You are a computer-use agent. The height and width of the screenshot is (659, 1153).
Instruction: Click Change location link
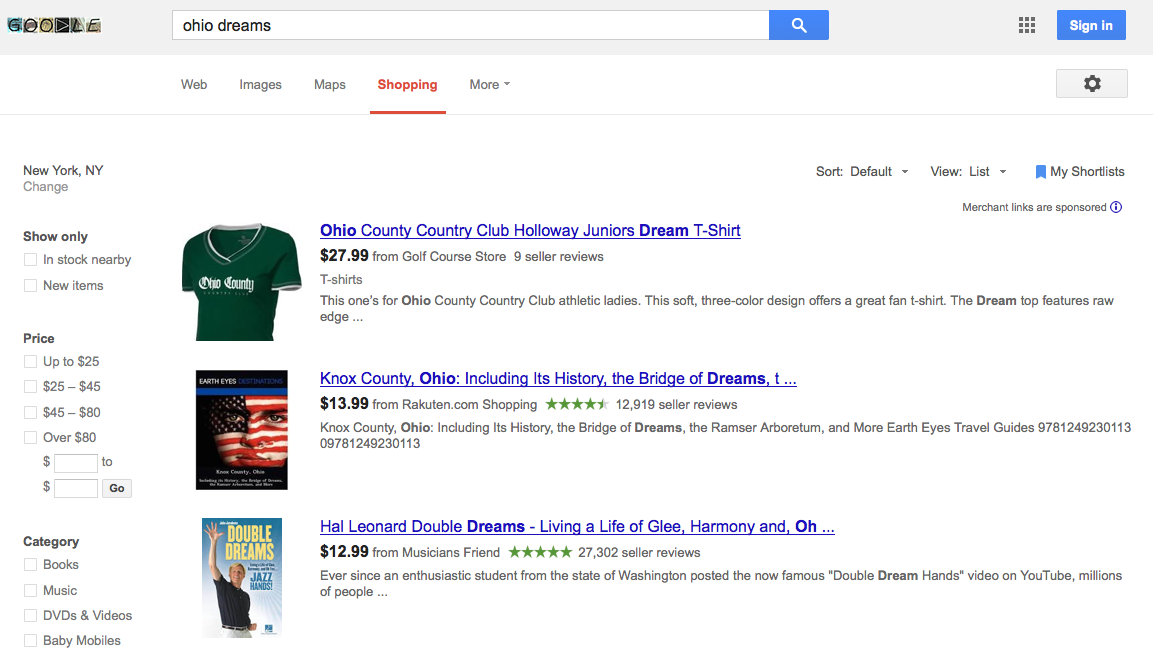pyautogui.click(x=46, y=187)
